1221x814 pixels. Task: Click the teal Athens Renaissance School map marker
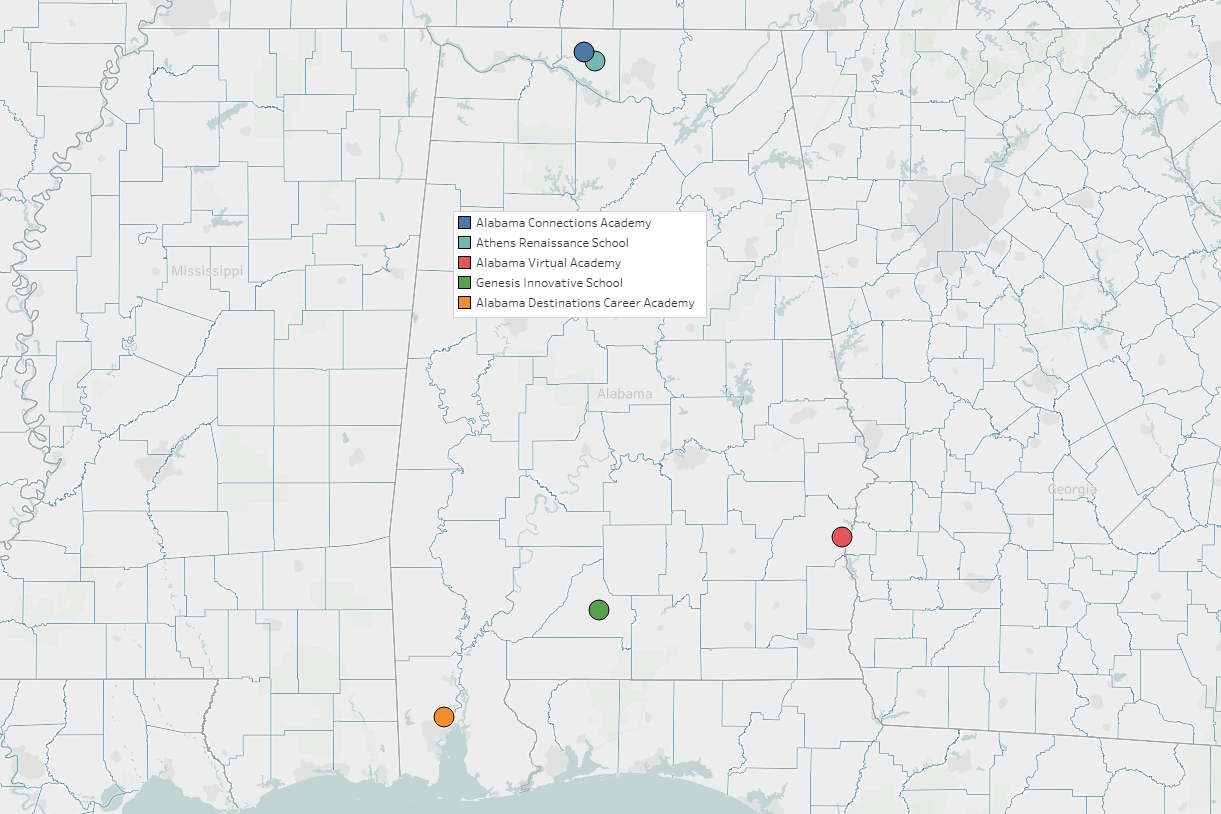[596, 61]
